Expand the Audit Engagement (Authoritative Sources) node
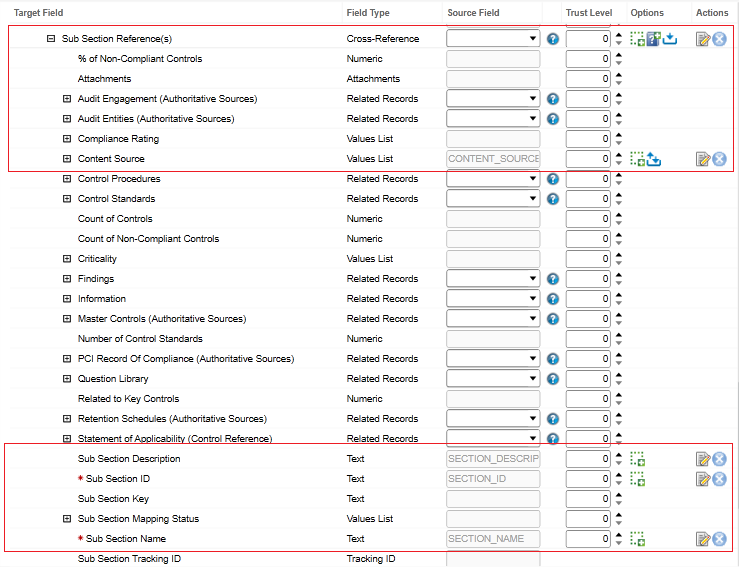 coord(67,99)
